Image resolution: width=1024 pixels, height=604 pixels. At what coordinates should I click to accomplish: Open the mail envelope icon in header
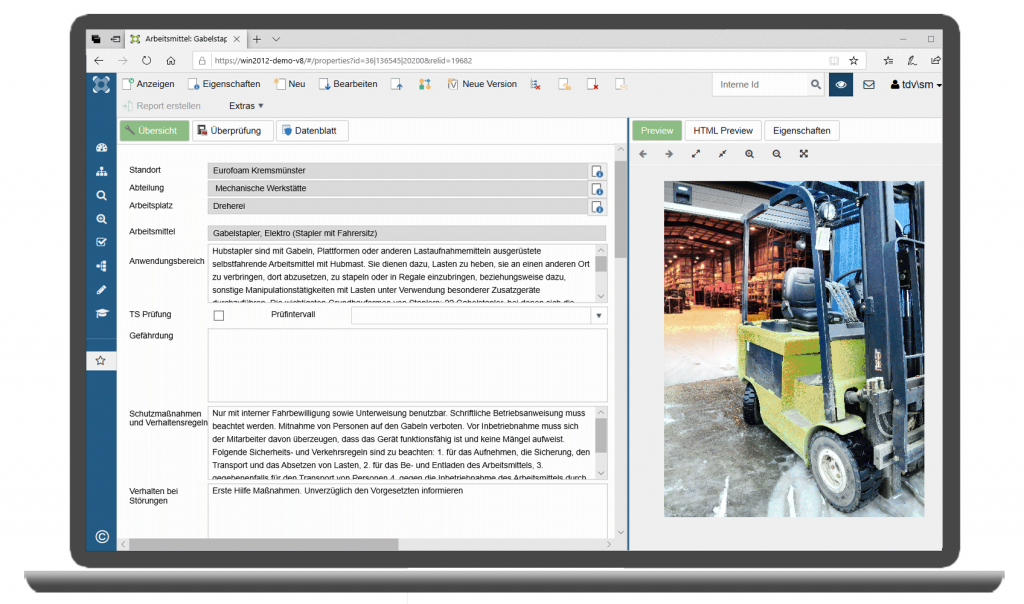pyautogui.click(x=869, y=84)
